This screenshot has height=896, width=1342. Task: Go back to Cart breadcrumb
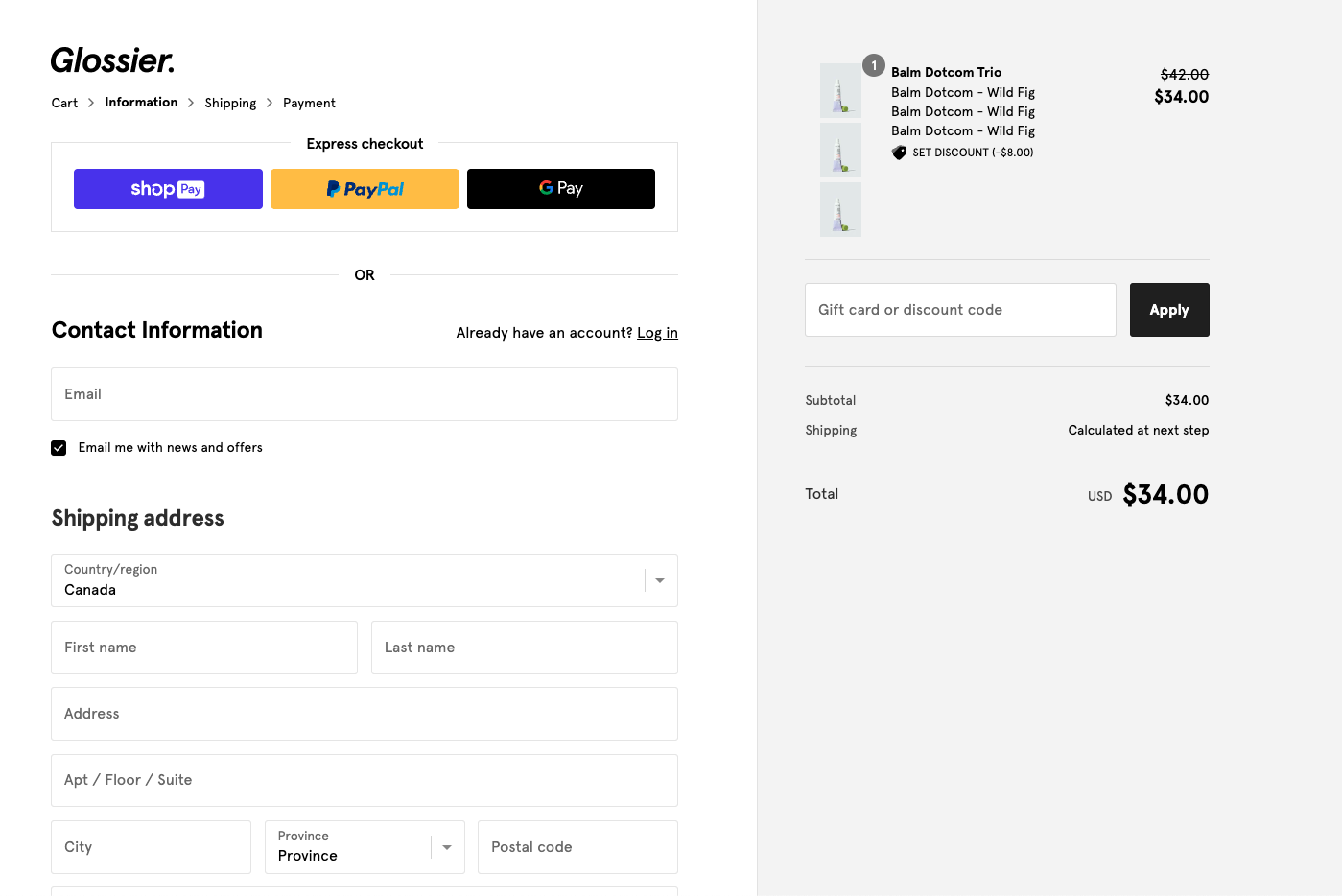[x=64, y=103]
